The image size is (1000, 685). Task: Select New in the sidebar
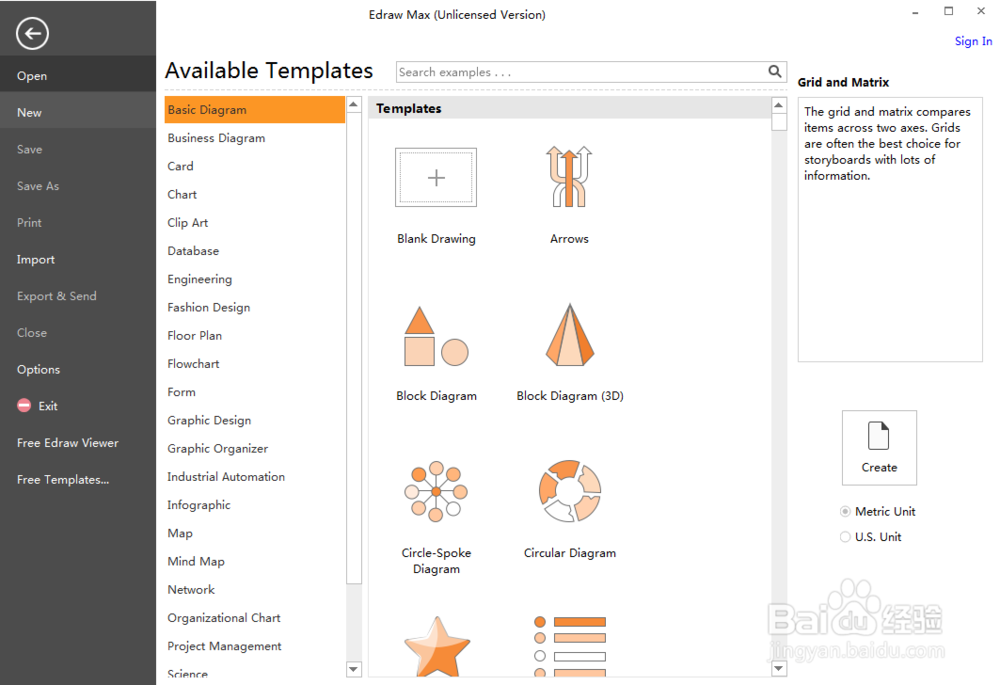coord(78,113)
